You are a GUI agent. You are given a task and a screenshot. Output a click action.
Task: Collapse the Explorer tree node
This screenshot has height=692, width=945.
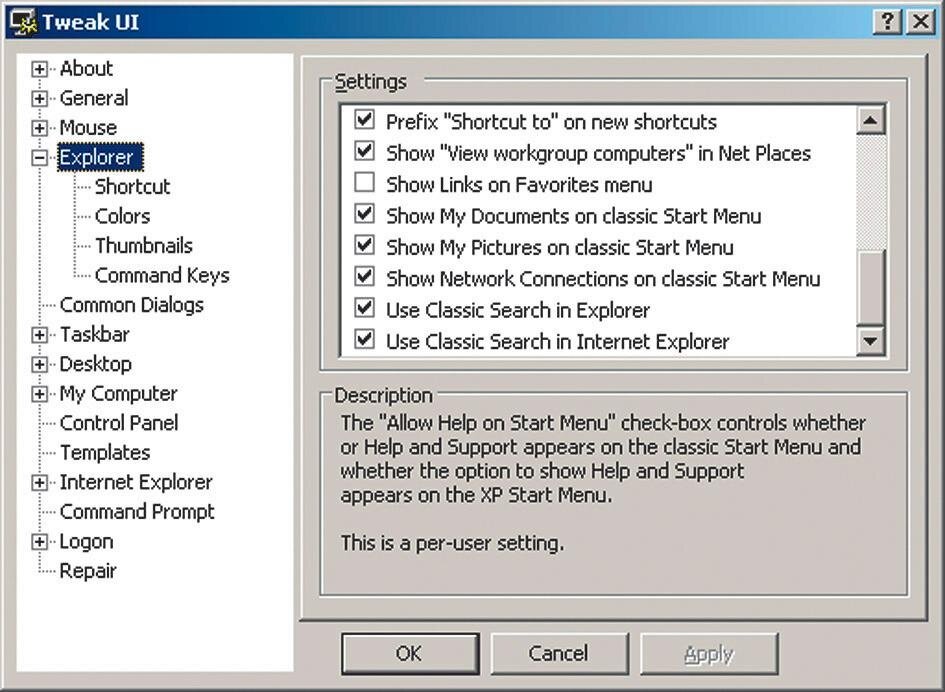point(40,158)
